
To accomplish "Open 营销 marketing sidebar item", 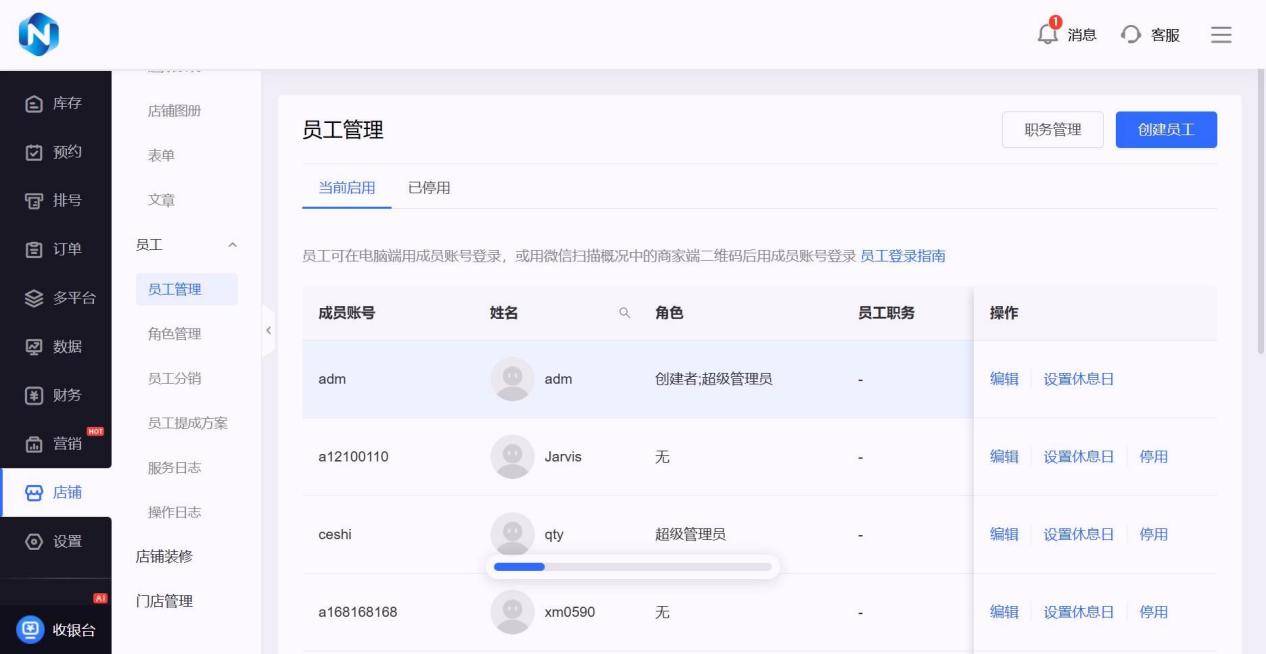I will click(x=55, y=444).
